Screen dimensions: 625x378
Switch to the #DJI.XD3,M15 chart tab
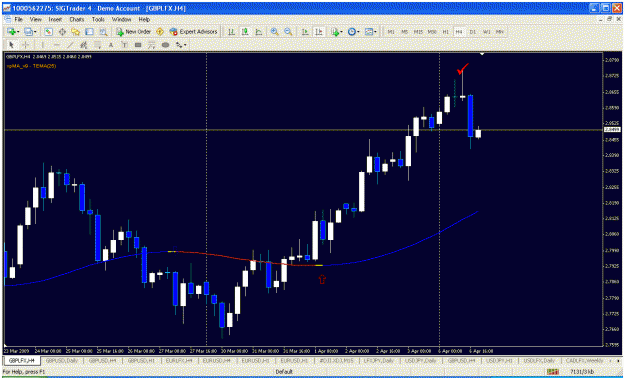(336, 360)
